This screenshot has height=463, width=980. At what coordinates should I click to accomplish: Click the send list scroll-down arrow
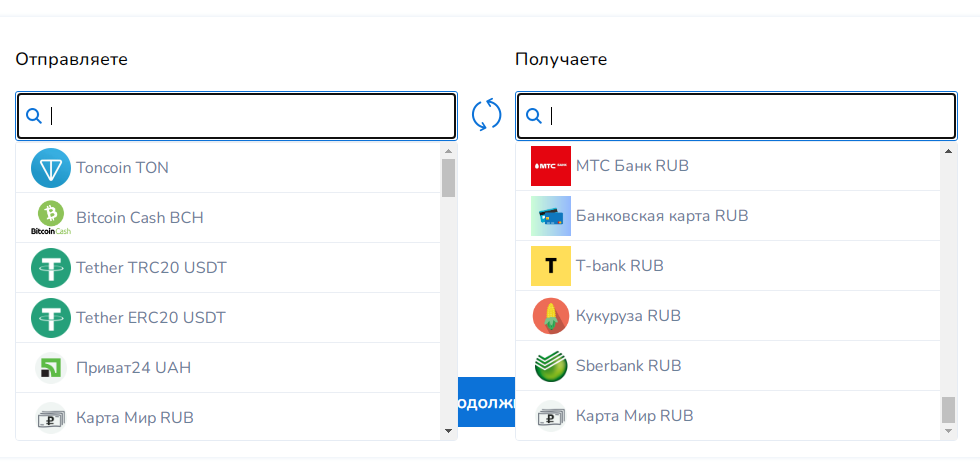click(x=448, y=431)
